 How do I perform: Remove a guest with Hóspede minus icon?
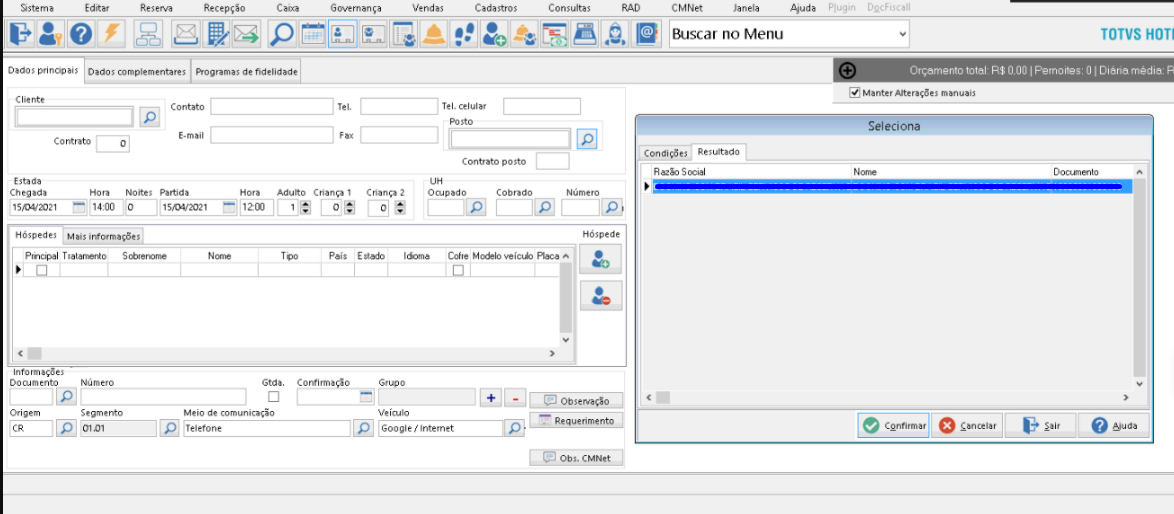600,296
